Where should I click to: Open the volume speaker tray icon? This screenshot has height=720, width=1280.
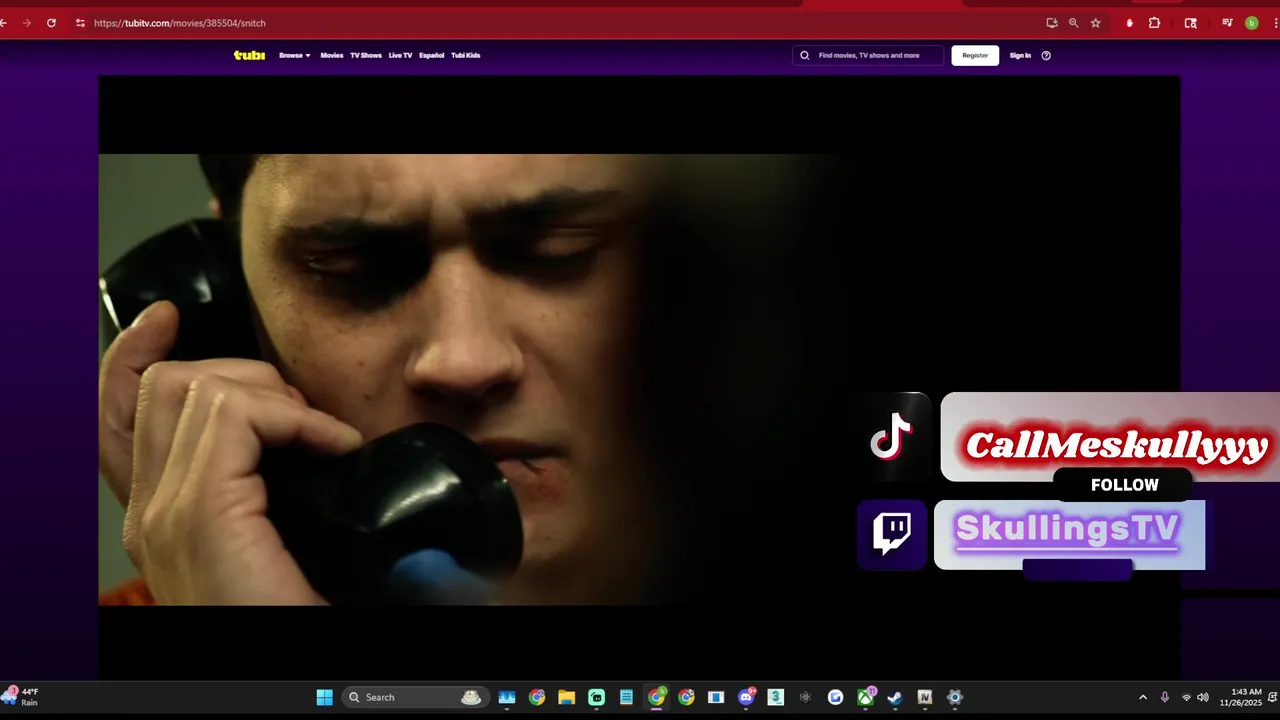click(1203, 697)
